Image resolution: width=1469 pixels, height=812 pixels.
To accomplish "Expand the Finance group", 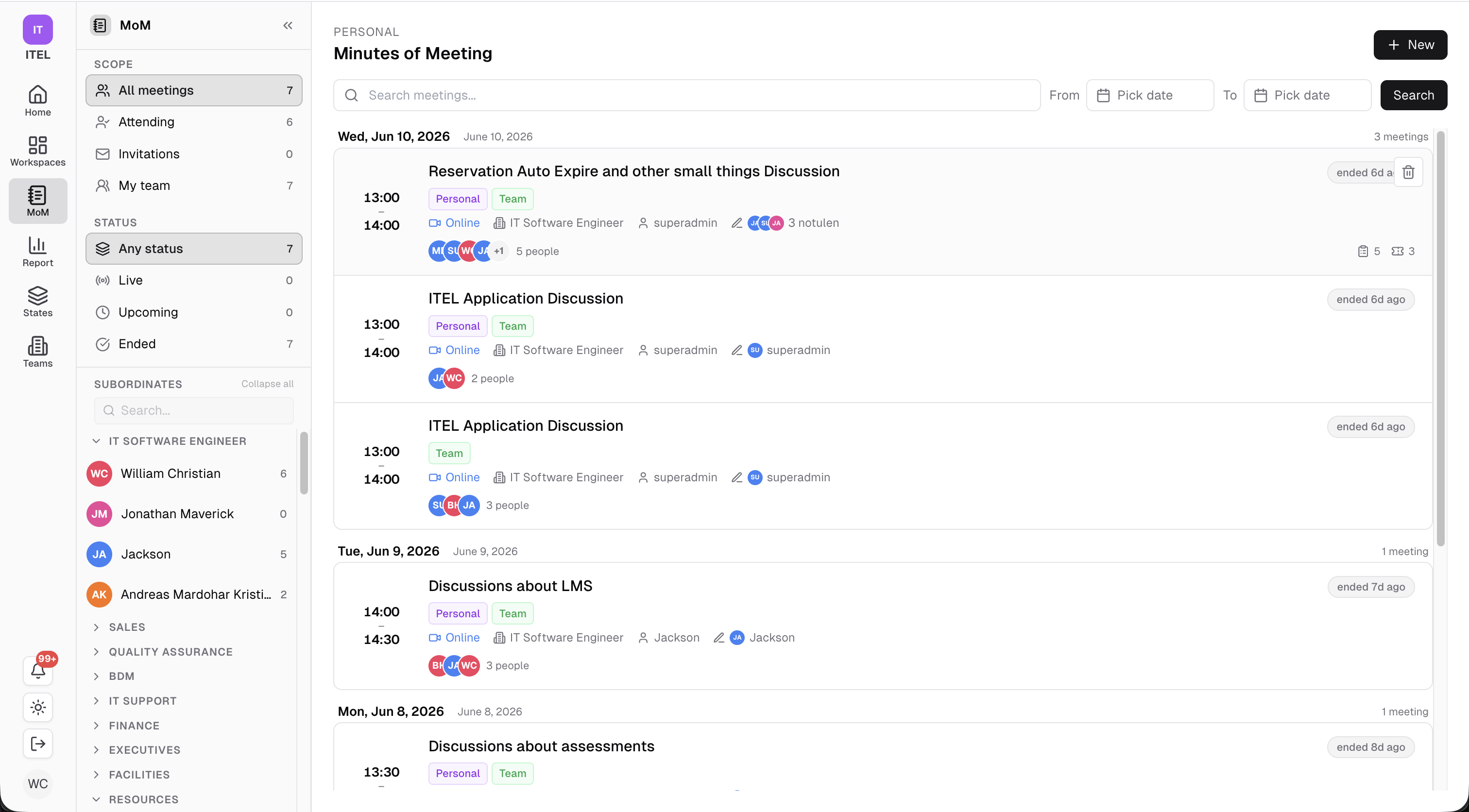I will tap(96, 726).
